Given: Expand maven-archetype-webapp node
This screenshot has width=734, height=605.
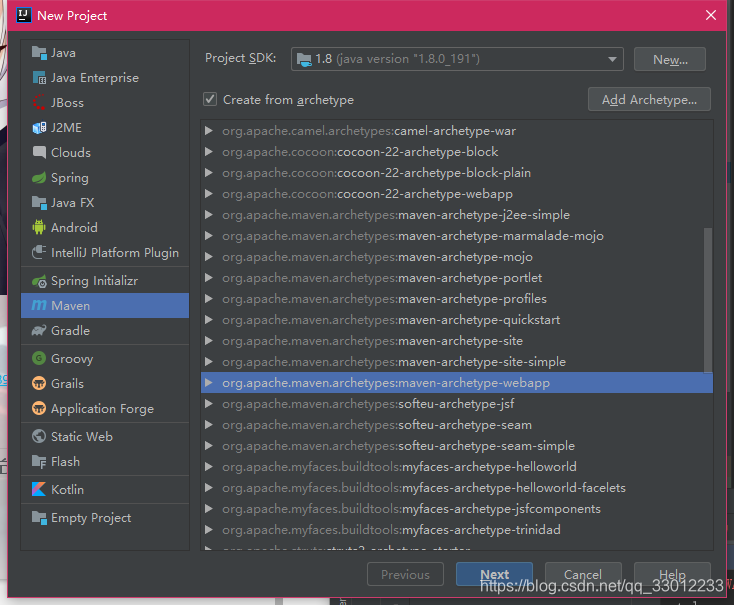Looking at the screenshot, I should pos(209,383).
